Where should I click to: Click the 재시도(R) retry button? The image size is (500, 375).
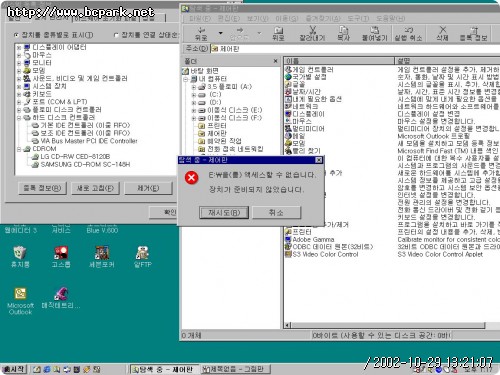coord(224,212)
